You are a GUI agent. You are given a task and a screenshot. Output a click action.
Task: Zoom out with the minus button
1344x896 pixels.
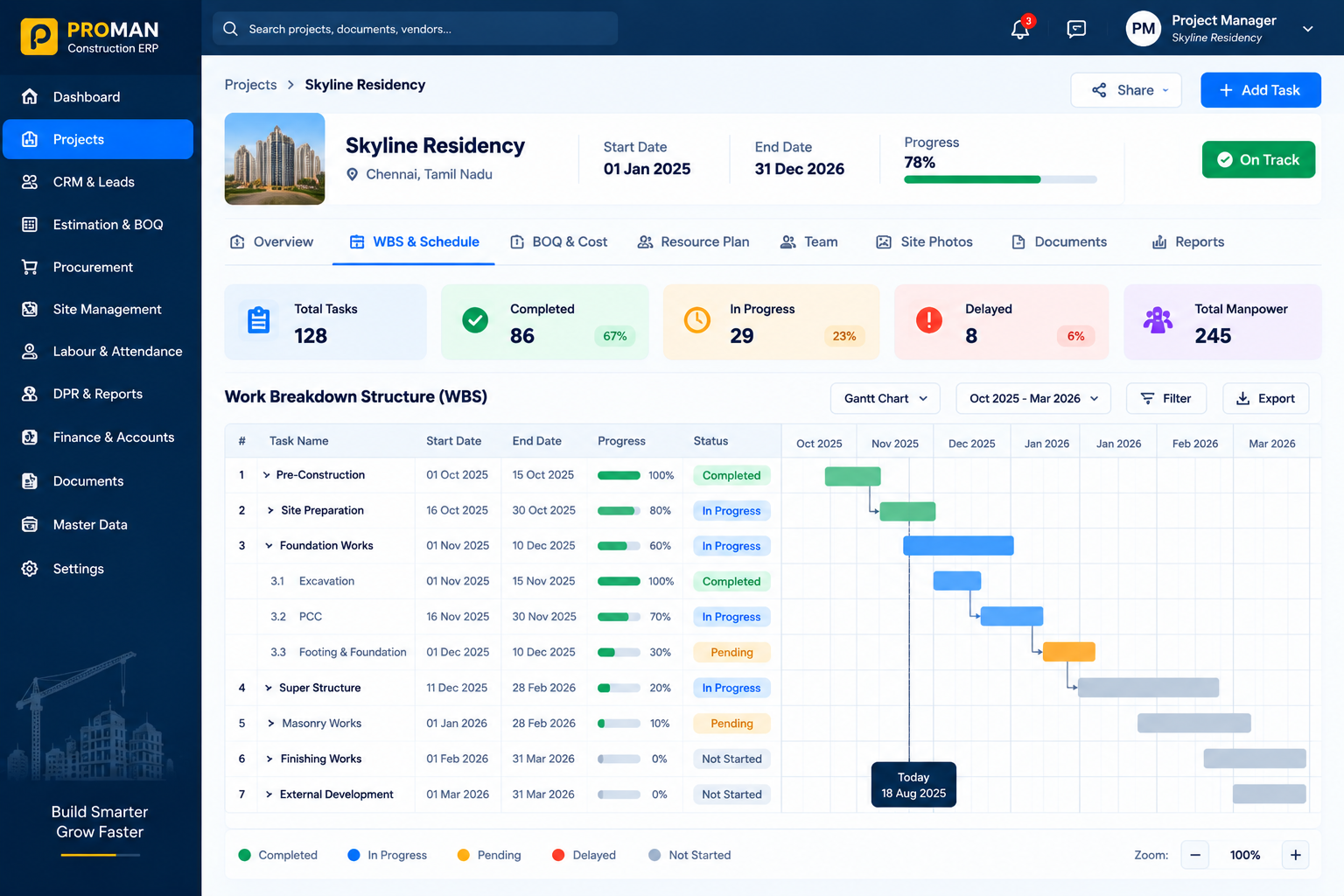click(x=1195, y=855)
